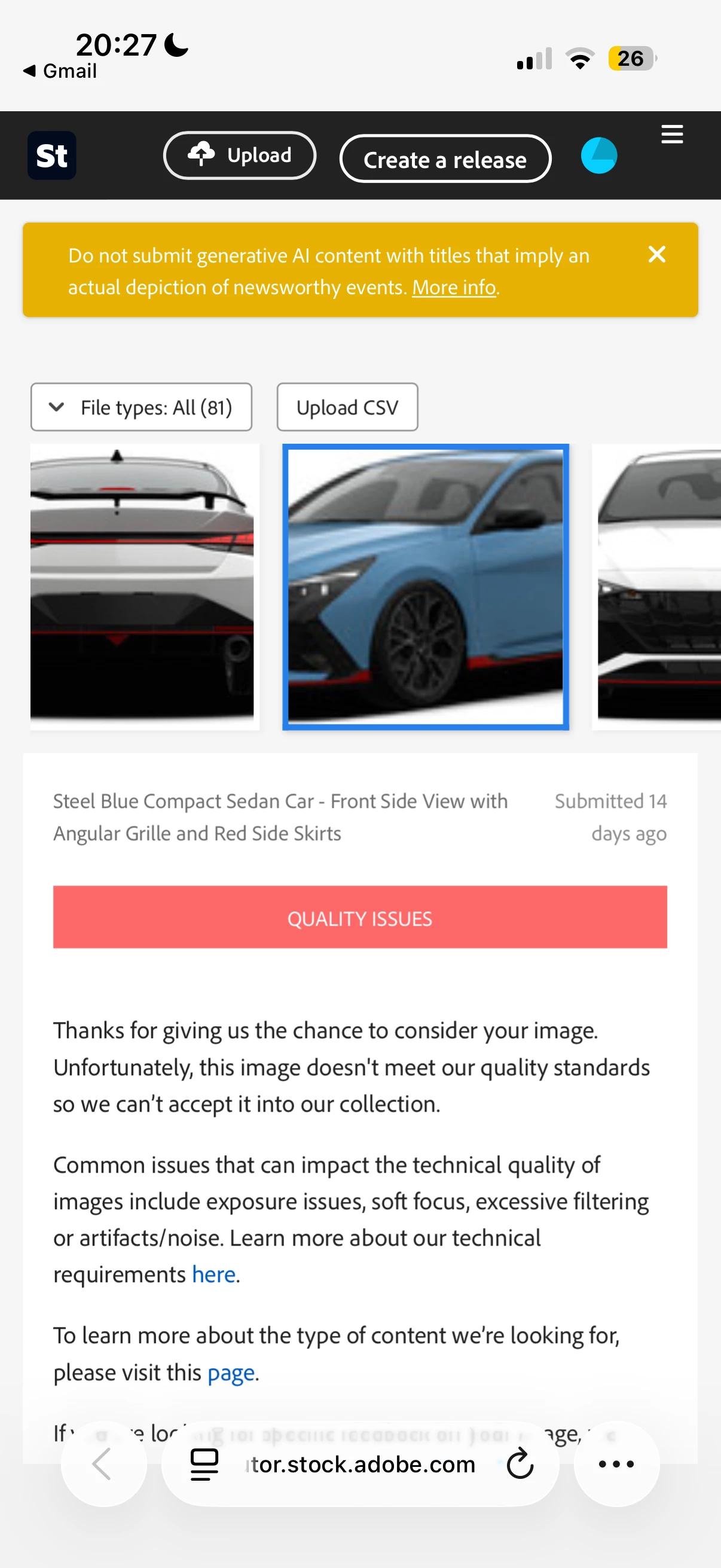721x1568 pixels.
Task: Click the Upload CSV button
Action: coord(347,407)
